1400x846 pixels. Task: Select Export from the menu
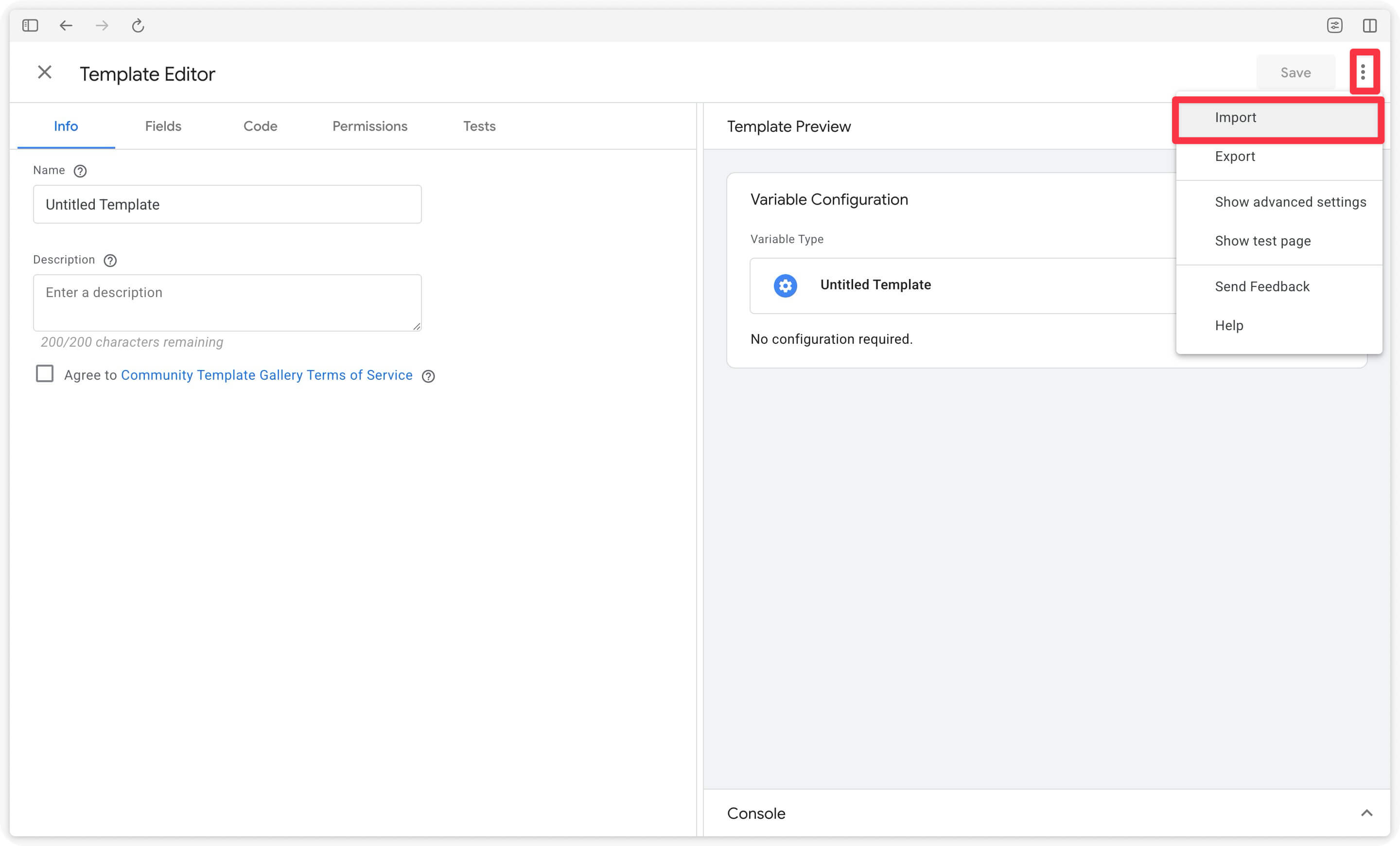click(1278, 156)
